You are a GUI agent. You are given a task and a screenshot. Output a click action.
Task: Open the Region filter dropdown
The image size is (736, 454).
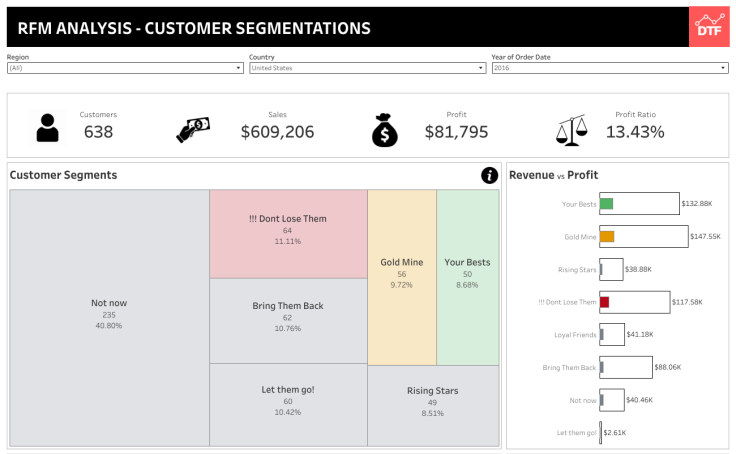(x=125, y=68)
